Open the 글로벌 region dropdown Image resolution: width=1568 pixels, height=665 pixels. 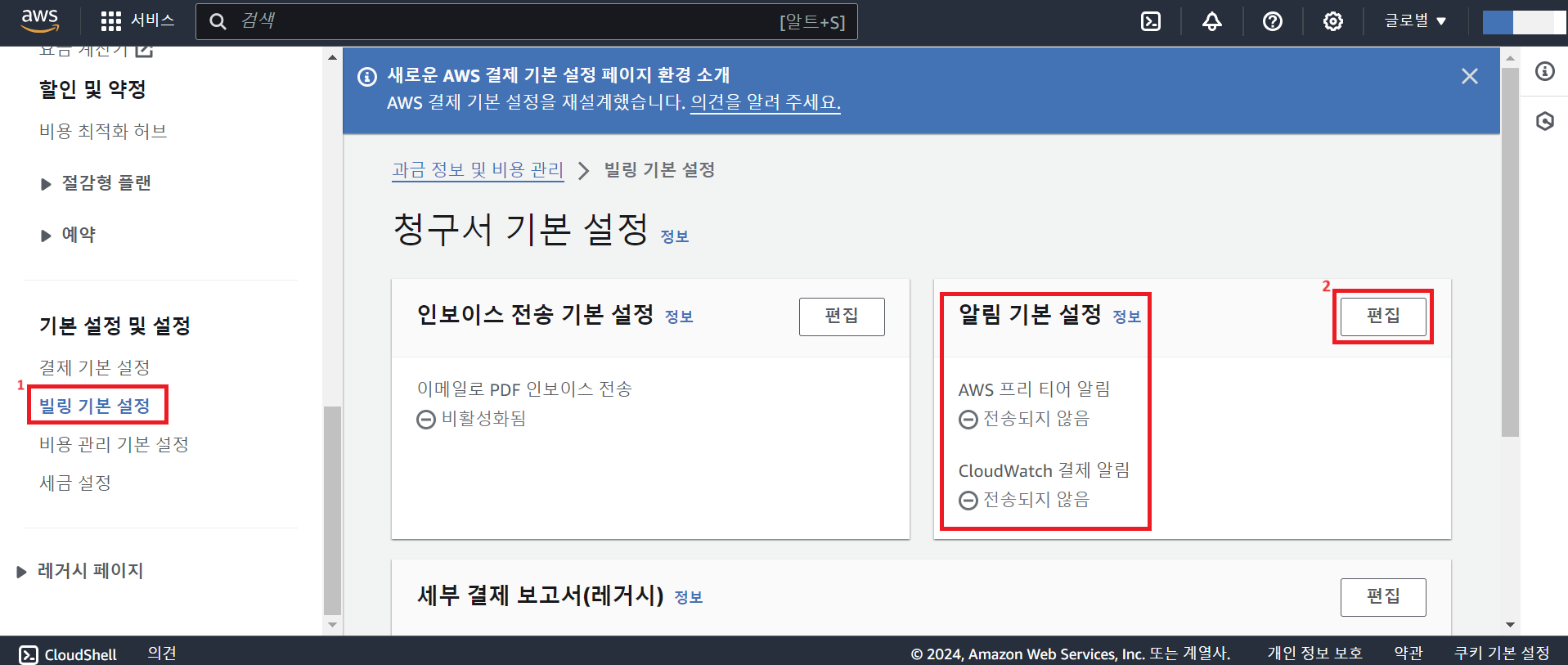pyautogui.click(x=1415, y=21)
